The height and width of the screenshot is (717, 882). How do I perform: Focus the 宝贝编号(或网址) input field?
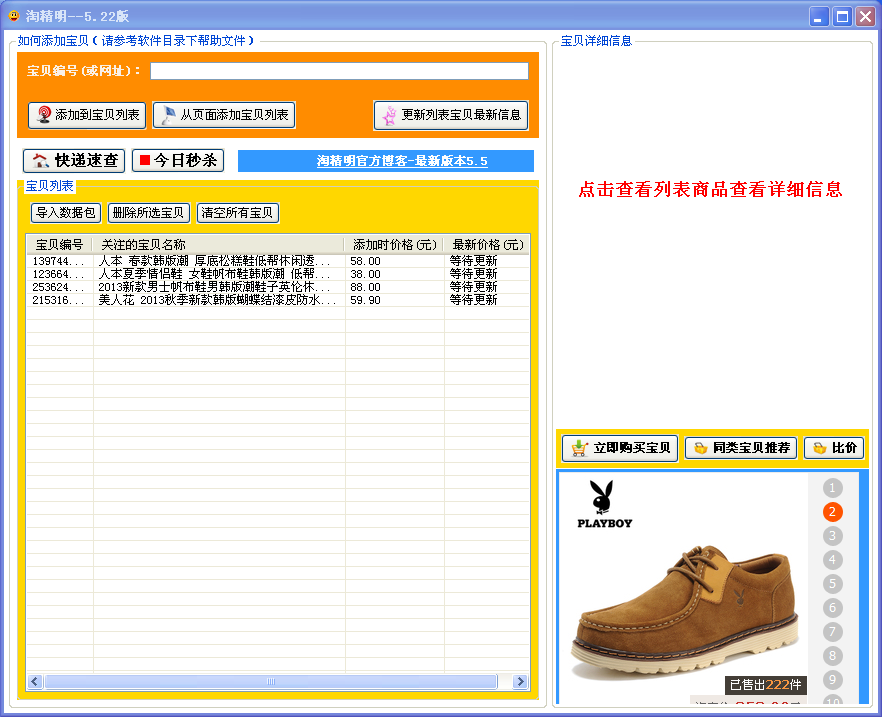coord(339,71)
